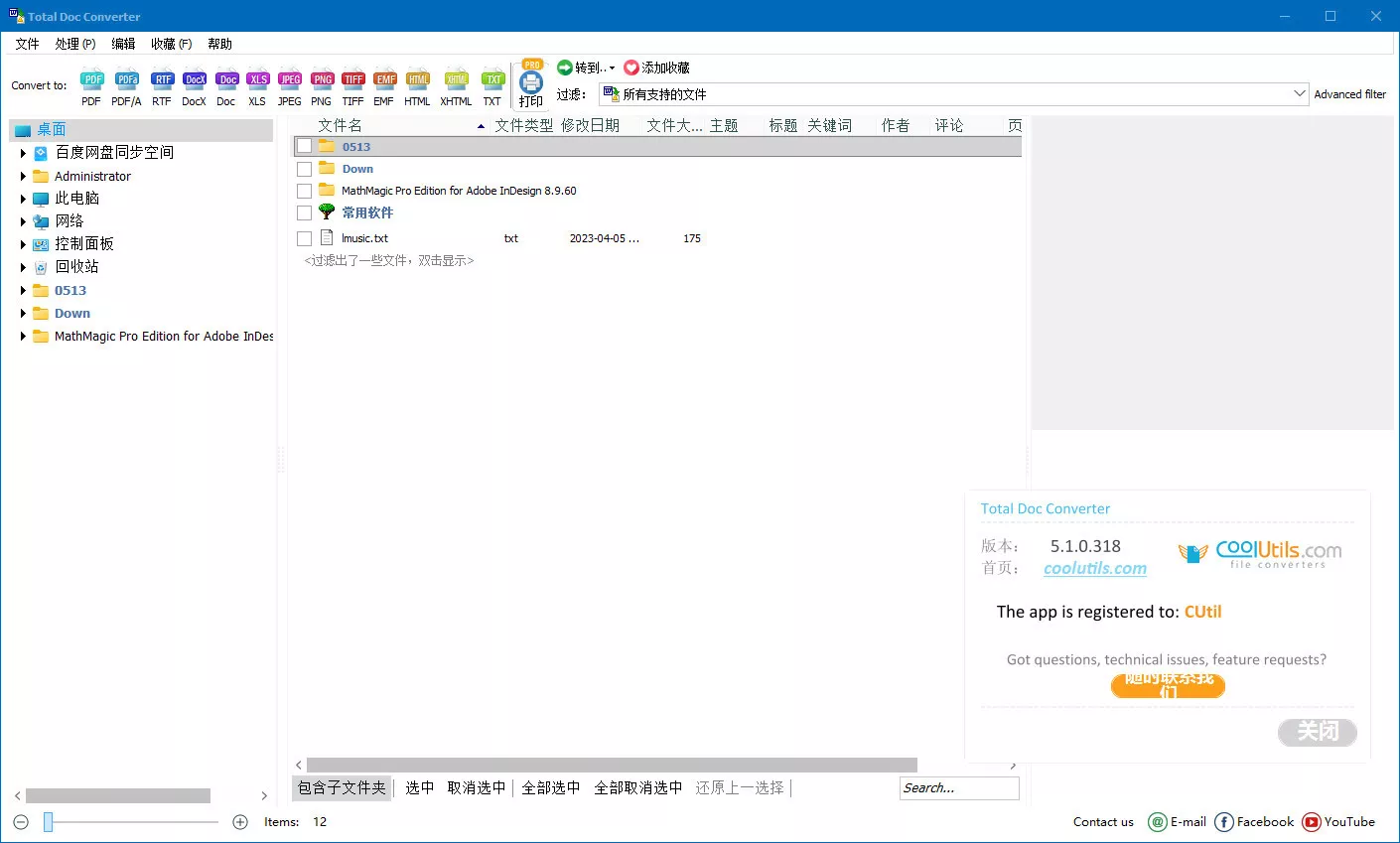Zoom out with minus icon
Image resolution: width=1400 pixels, height=843 pixels.
point(21,822)
